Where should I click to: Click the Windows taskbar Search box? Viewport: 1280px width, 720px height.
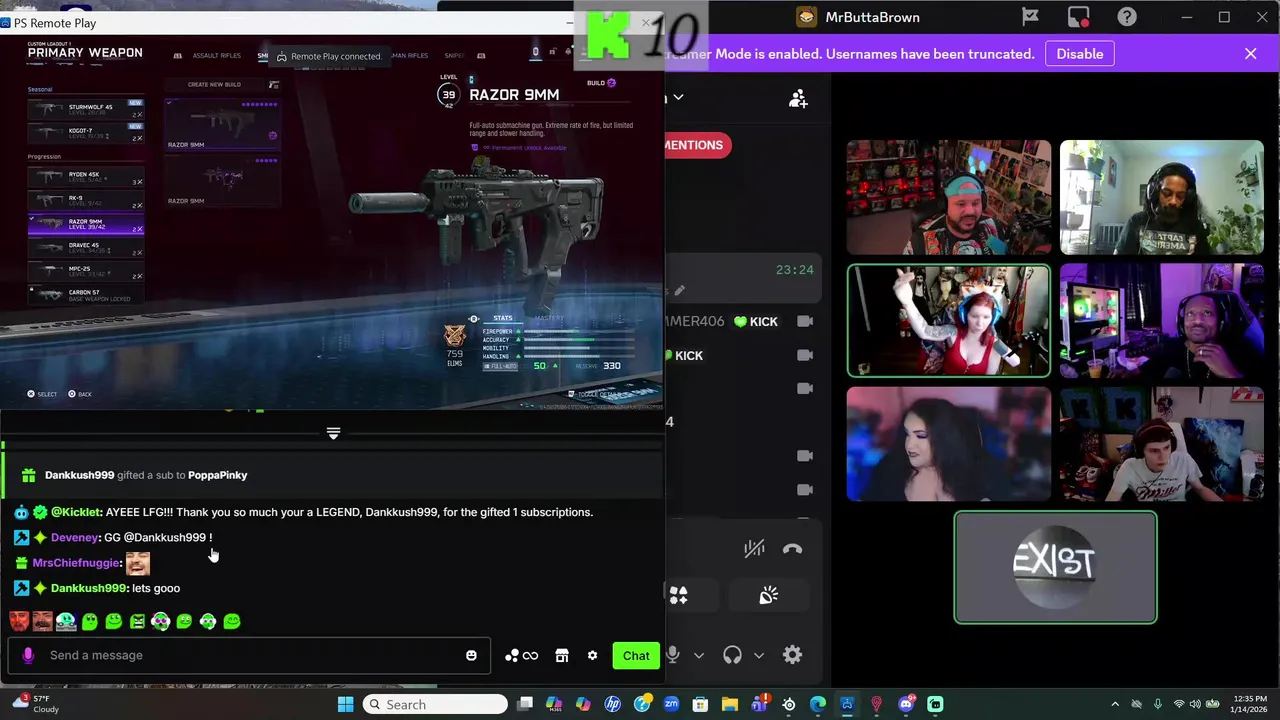coord(435,704)
